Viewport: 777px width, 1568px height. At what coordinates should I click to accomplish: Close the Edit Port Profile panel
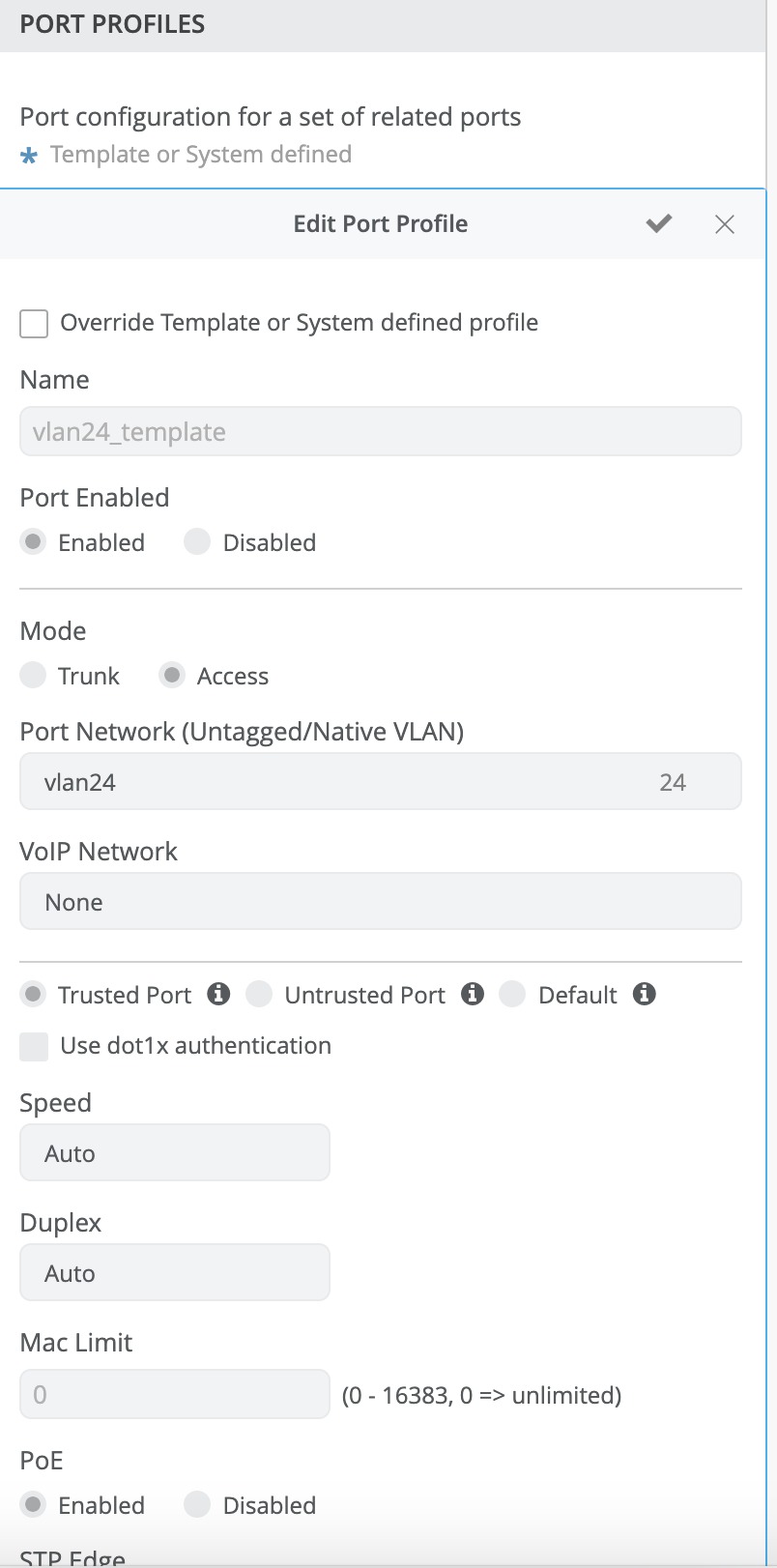725,224
